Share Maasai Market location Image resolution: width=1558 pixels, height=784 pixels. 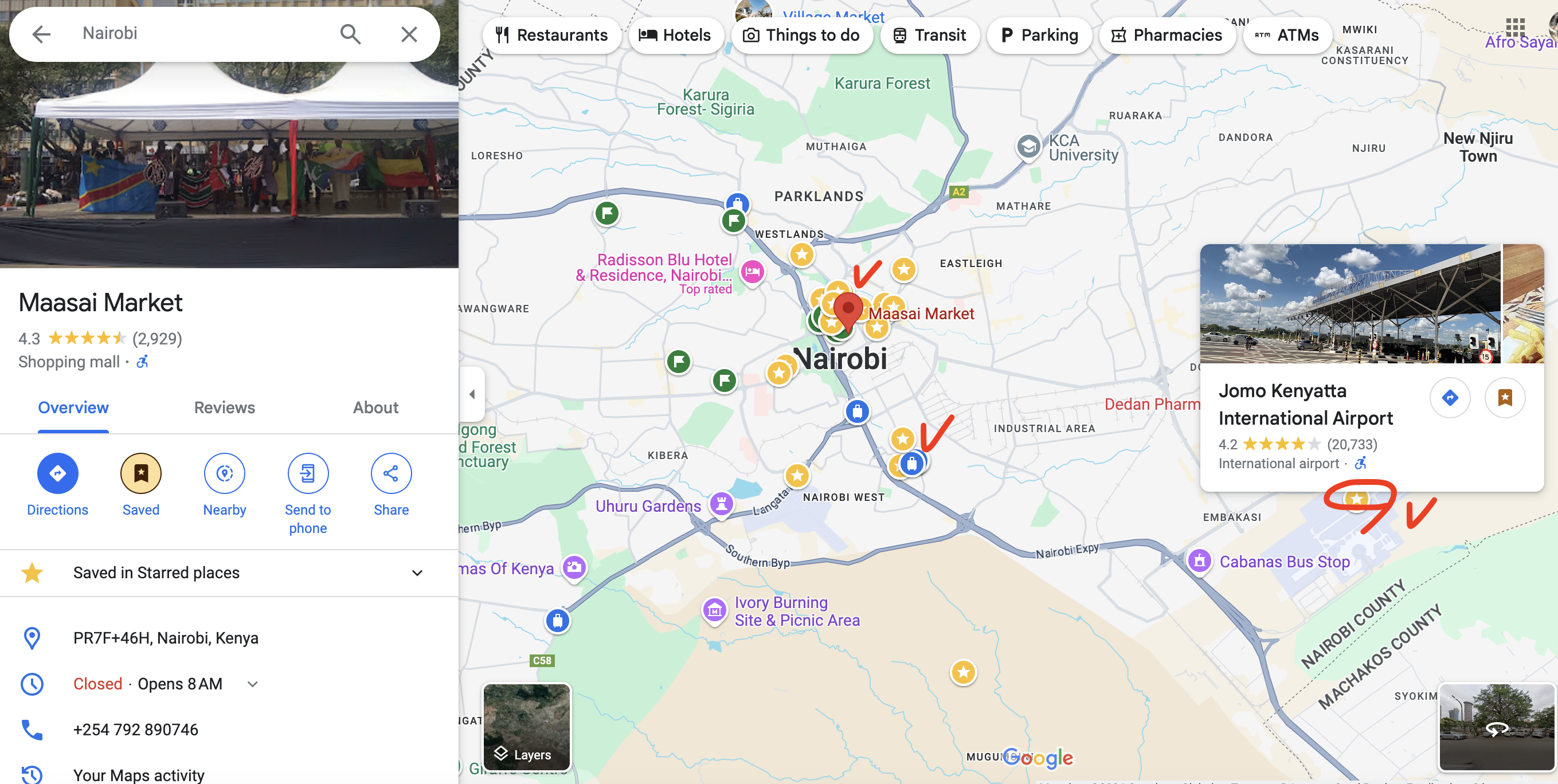391,473
